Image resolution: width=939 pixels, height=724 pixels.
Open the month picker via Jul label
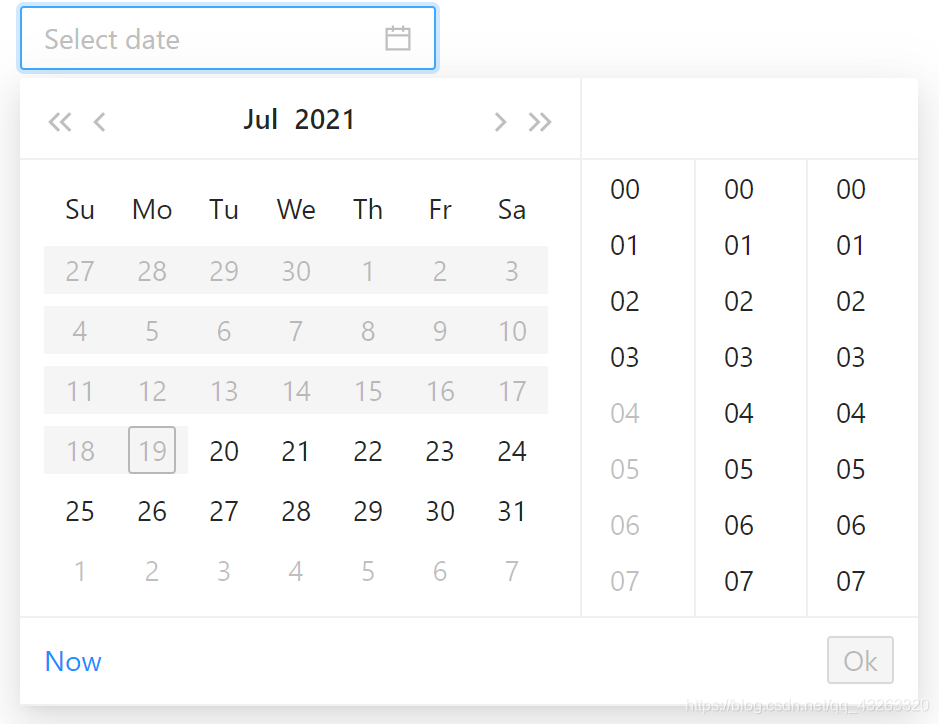point(260,119)
